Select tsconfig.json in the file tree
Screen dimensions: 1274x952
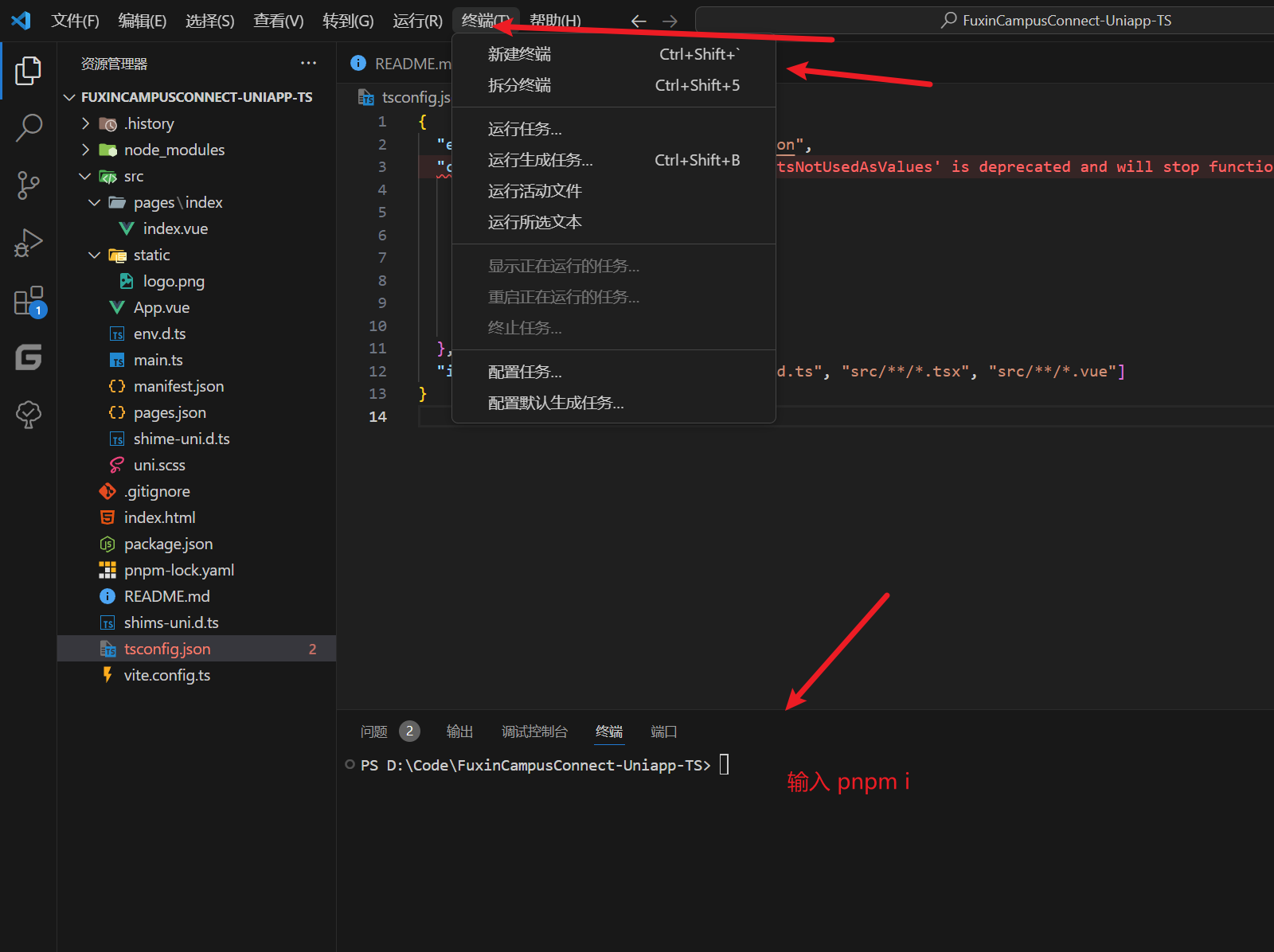(197, 649)
